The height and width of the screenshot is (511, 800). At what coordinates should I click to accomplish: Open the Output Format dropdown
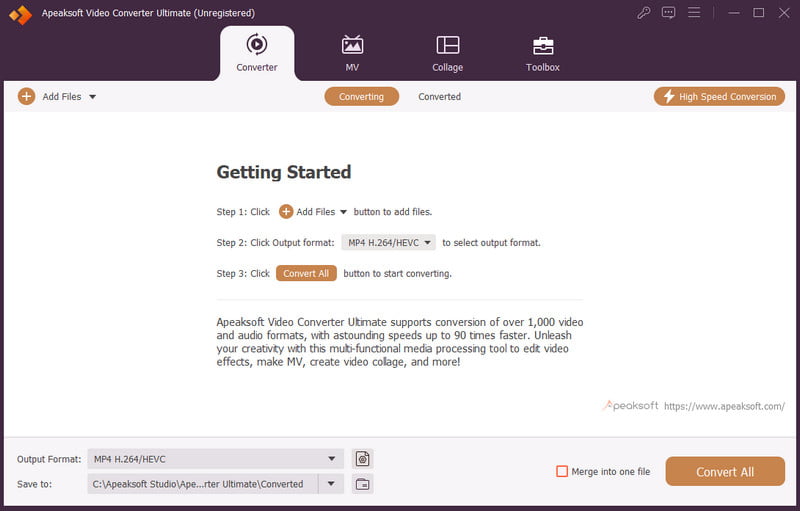pyautogui.click(x=215, y=459)
